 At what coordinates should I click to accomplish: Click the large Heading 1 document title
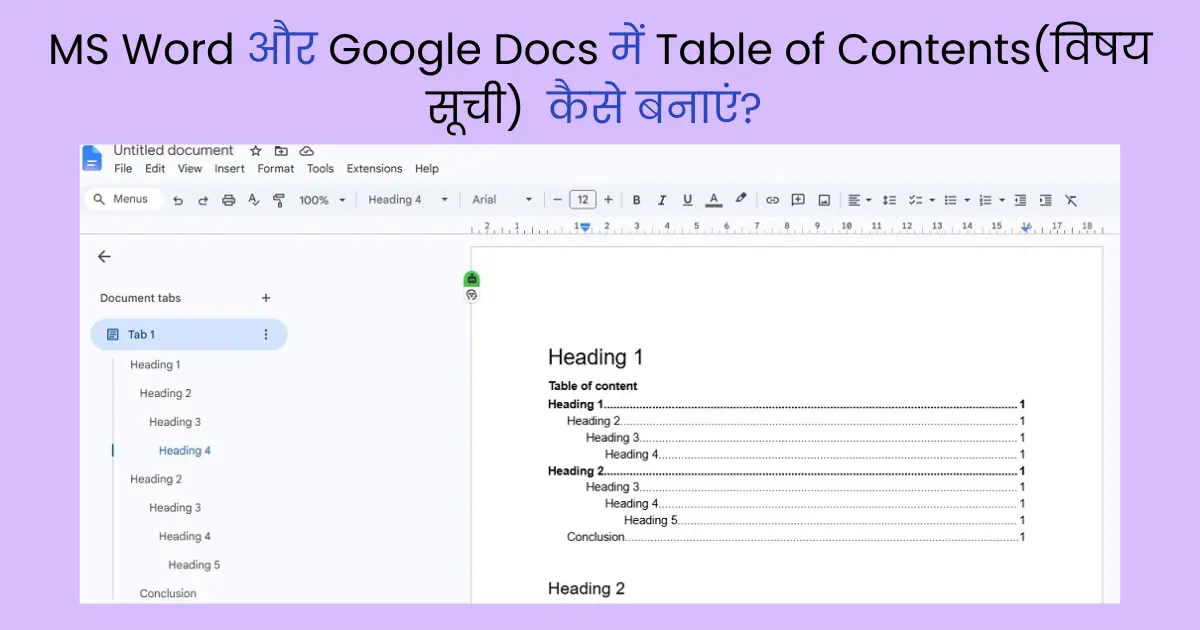click(596, 357)
